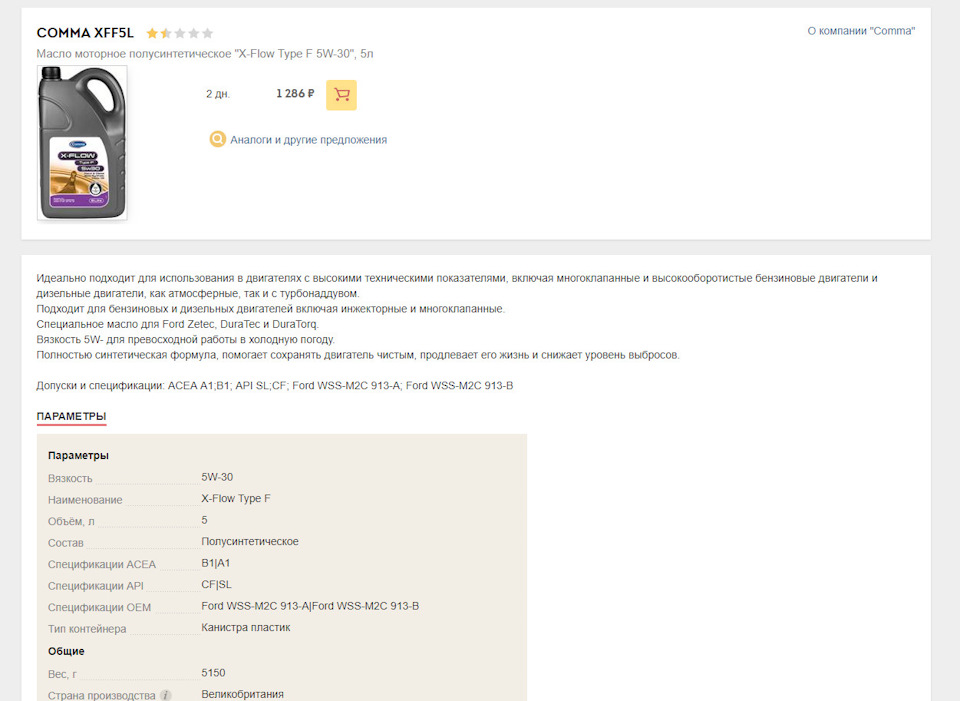Click OEM value Ford WSS-M2C 913-A|Ford WSS-M2C 913-B
Screen dimensions: 960x701
point(310,605)
